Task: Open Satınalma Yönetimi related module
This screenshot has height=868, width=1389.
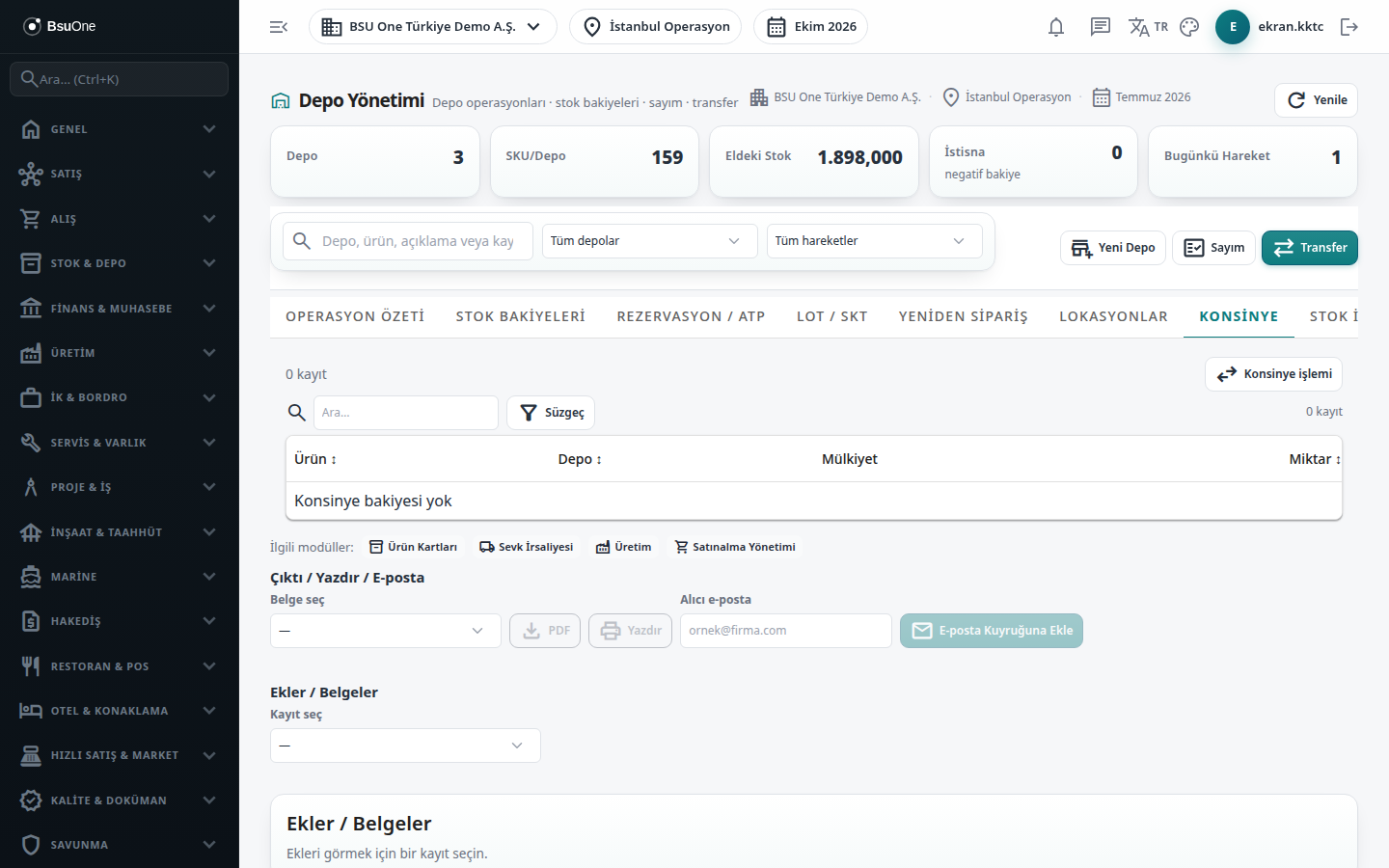Action: (735, 547)
